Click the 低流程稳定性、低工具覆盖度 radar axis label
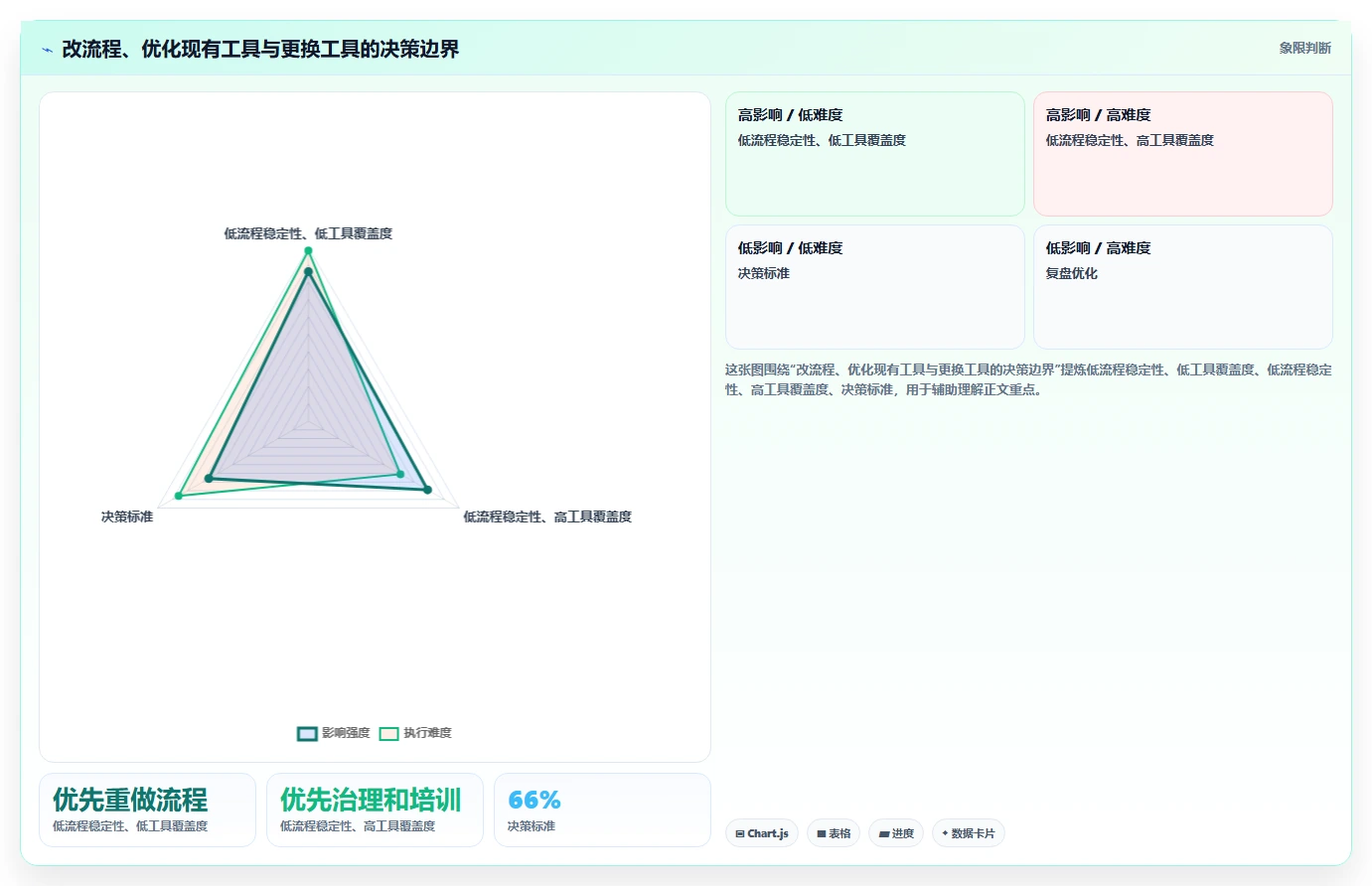The height and width of the screenshot is (886, 1372). (x=308, y=233)
